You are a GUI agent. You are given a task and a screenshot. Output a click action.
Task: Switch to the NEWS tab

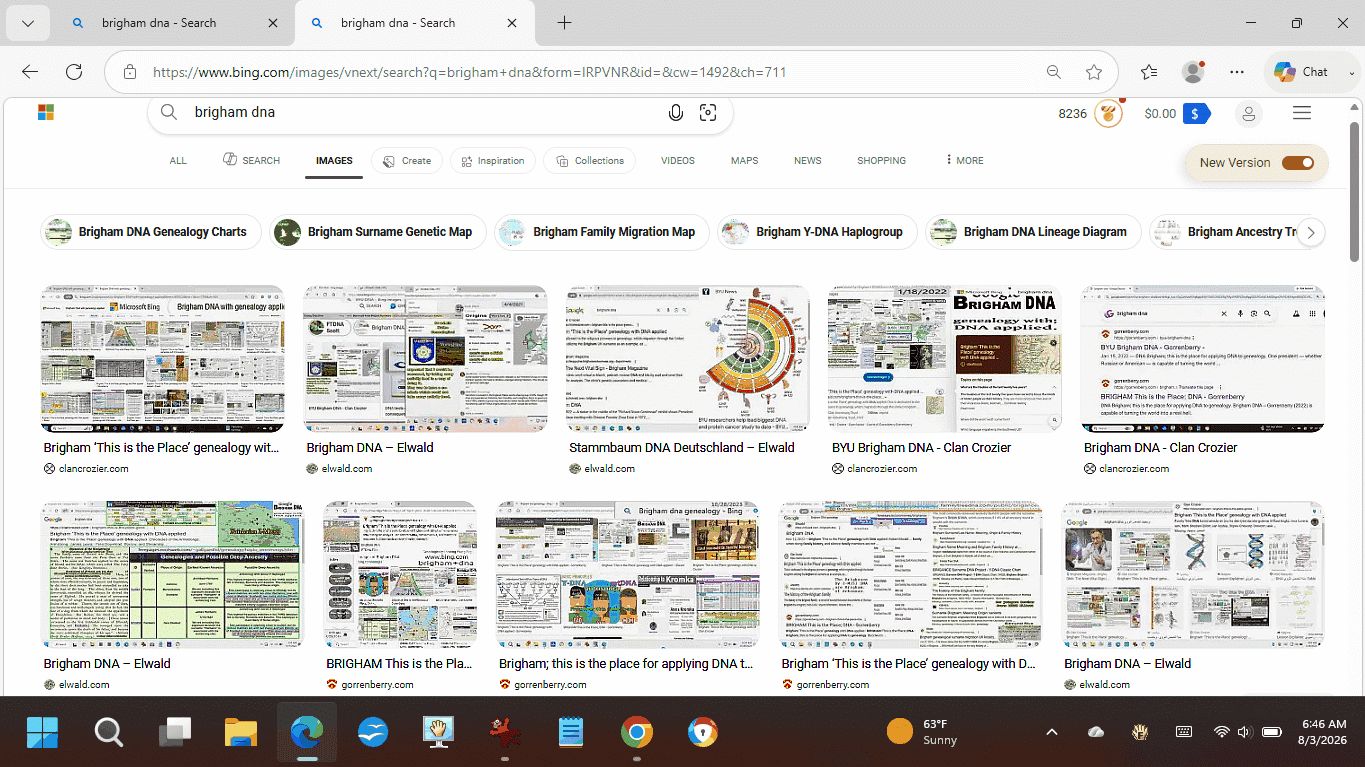[x=808, y=160]
